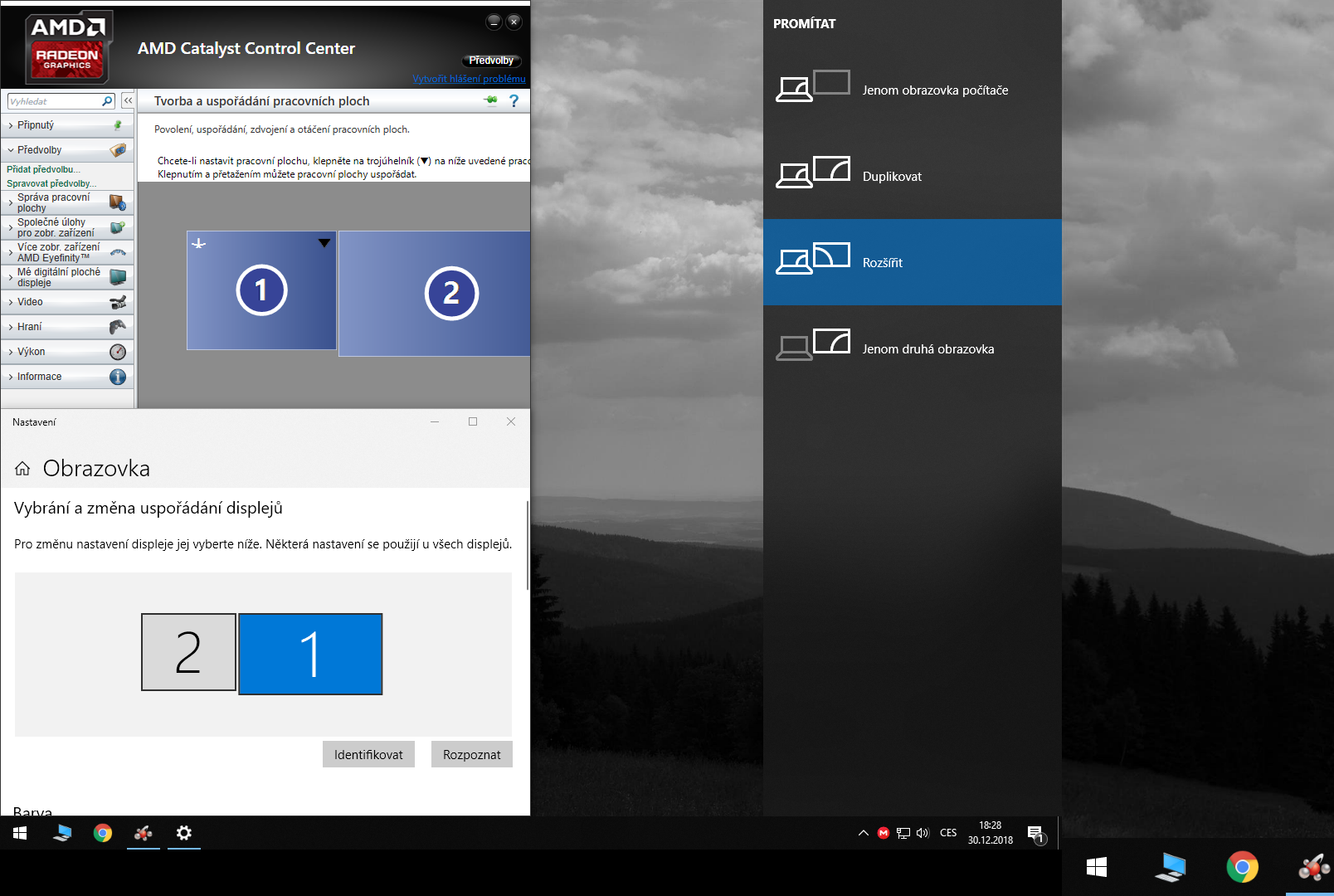The image size is (1334, 896).
Task: Click the home icon beside Obrazovka
Action: click(22, 469)
